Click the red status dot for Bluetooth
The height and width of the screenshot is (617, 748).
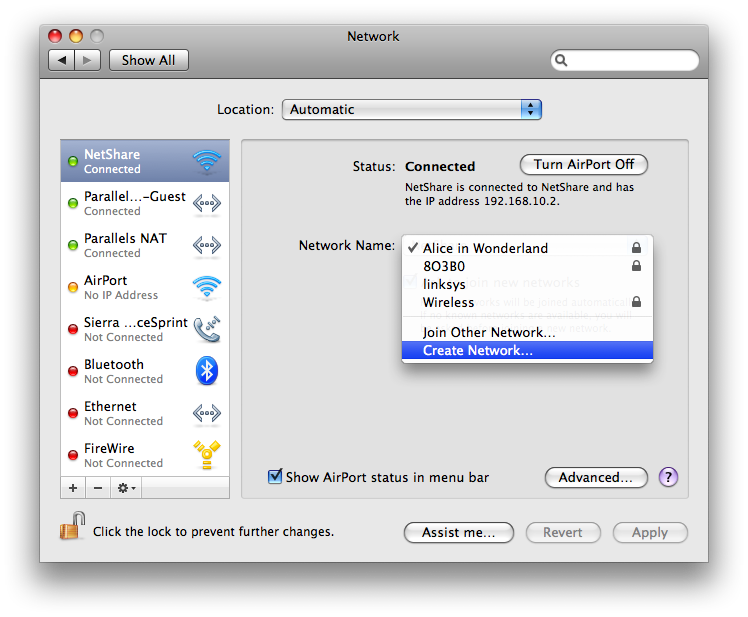pos(73,371)
